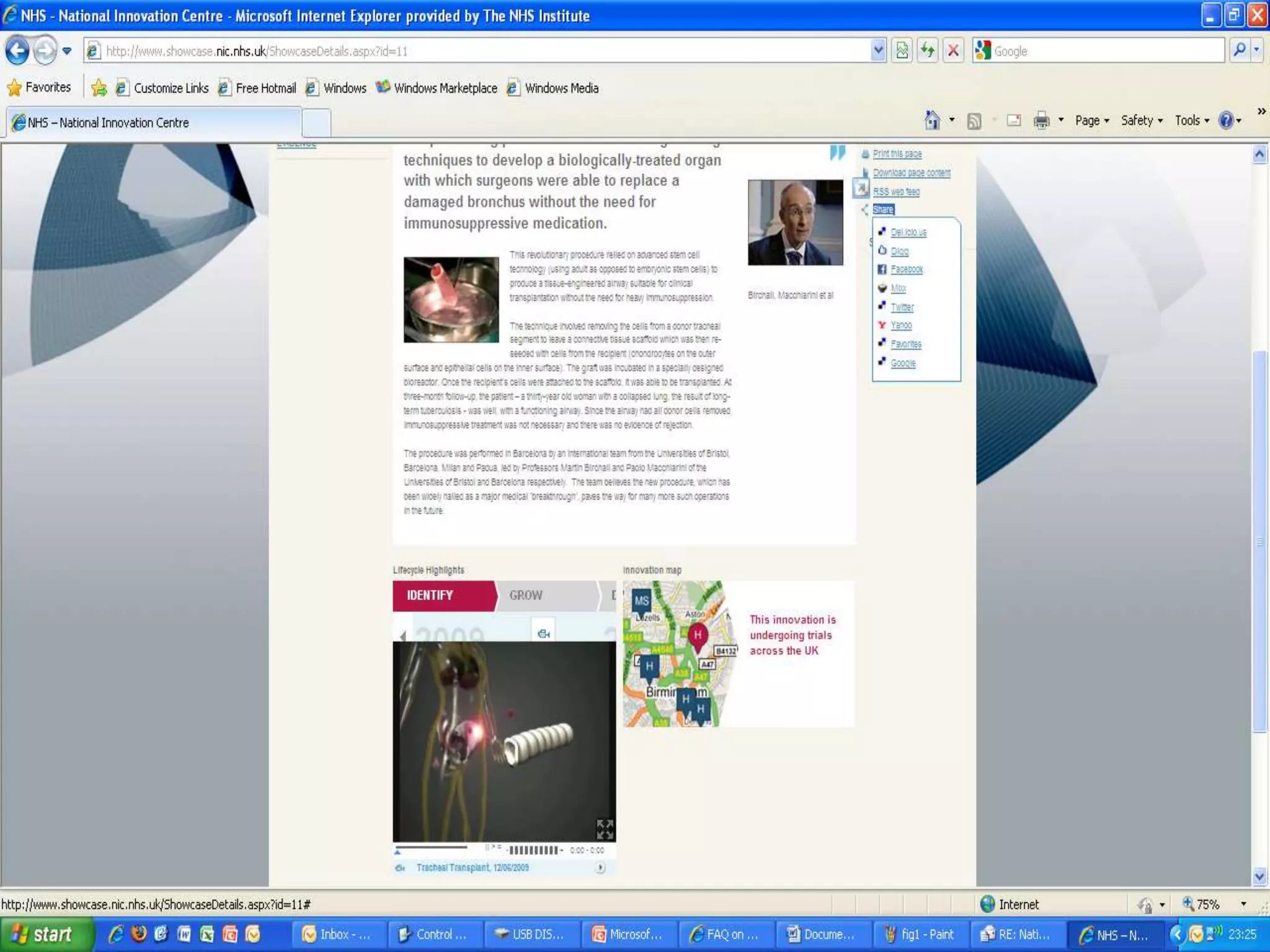This screenshot has height=952, width=1270.
Task: Click the IE Back navigation button
Action: coord(17,50)
